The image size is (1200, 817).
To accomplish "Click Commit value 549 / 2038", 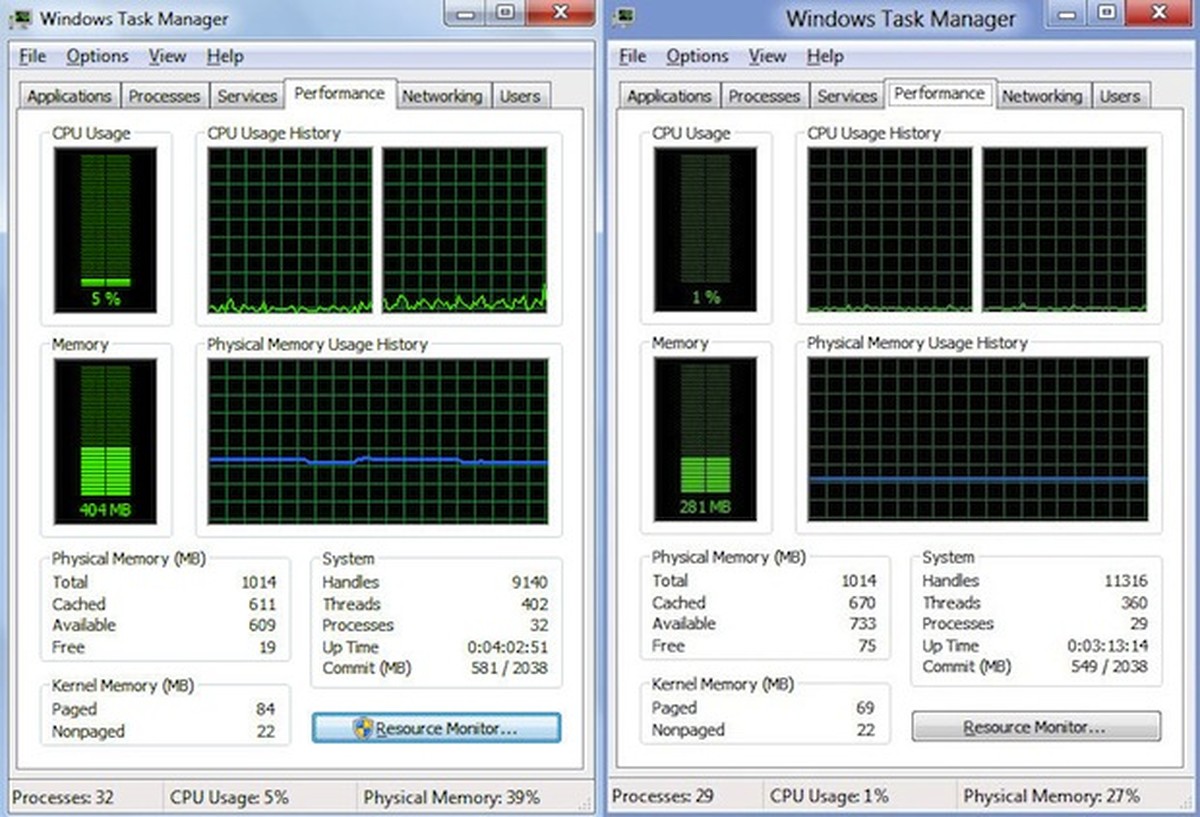I will click(x=1109, y=666).
